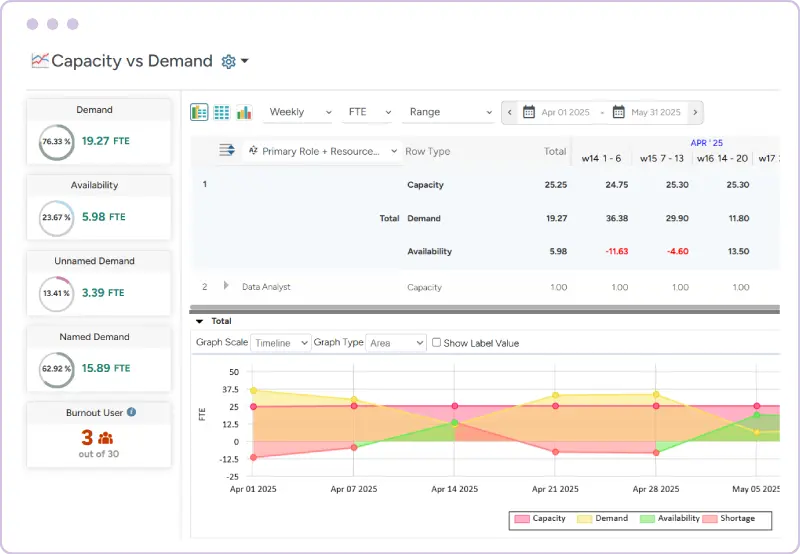Go to previous date range arrow
This screenshot has width=800, height=554.
509,112
